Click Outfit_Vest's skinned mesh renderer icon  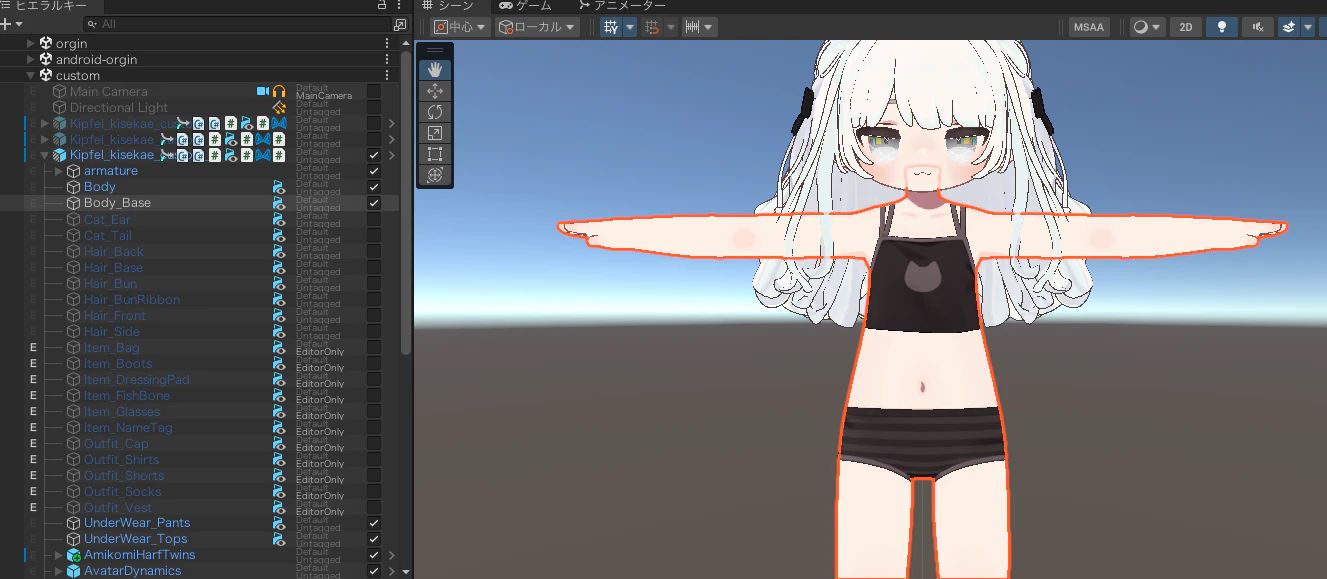279,507
